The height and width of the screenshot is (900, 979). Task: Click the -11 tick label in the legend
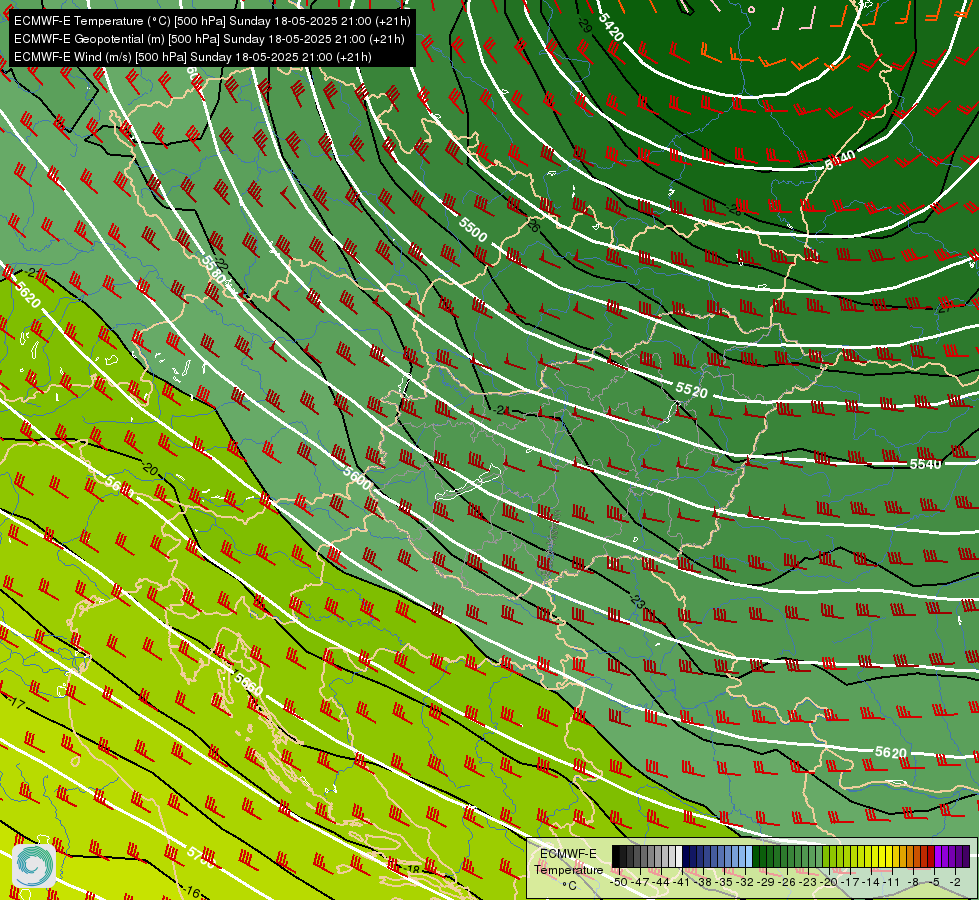(891, 883)
